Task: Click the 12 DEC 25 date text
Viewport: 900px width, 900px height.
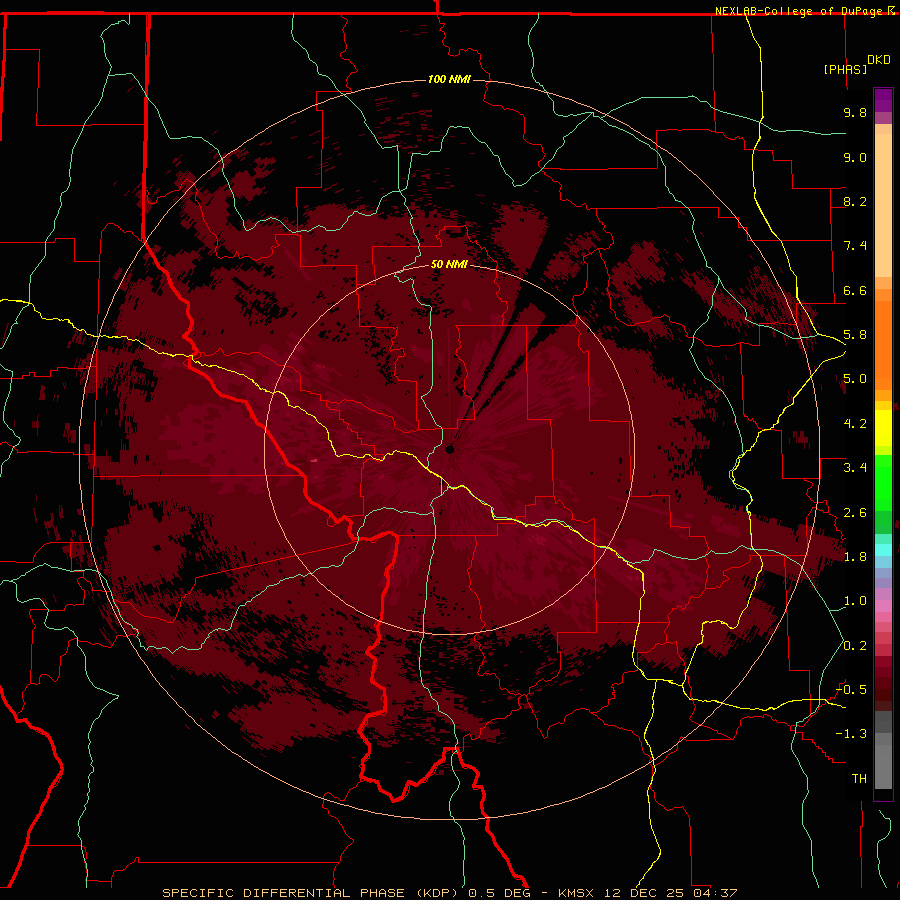Action: 644,893
